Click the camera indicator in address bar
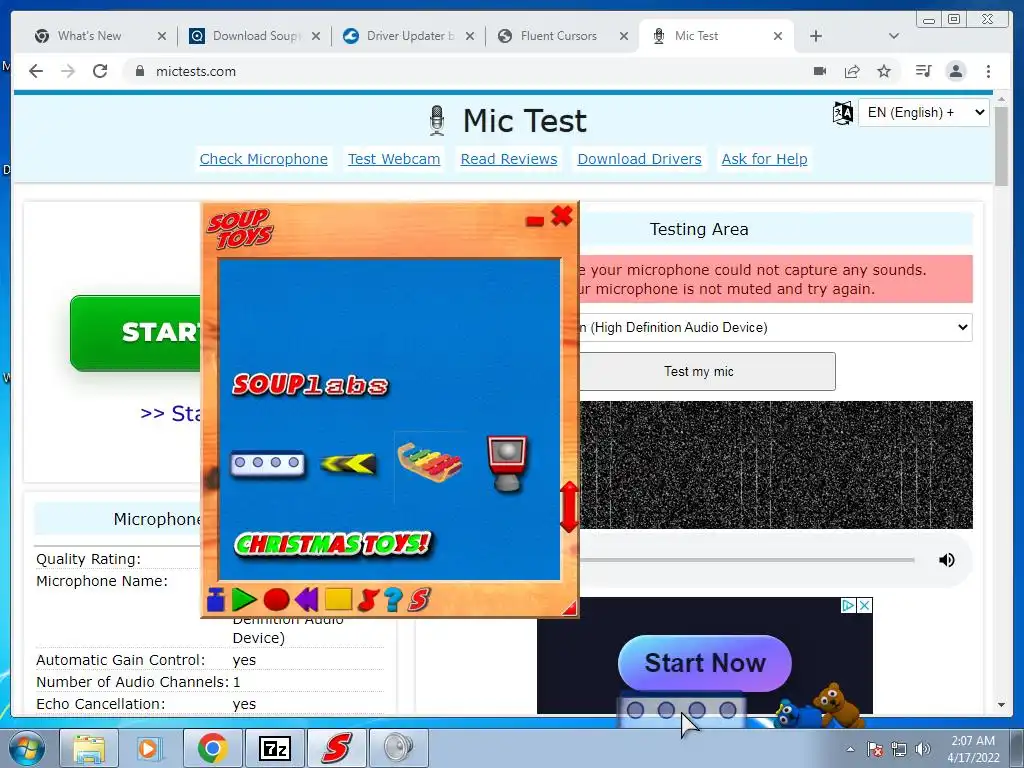The image size is (1024, 768). [x=820, y=71]
